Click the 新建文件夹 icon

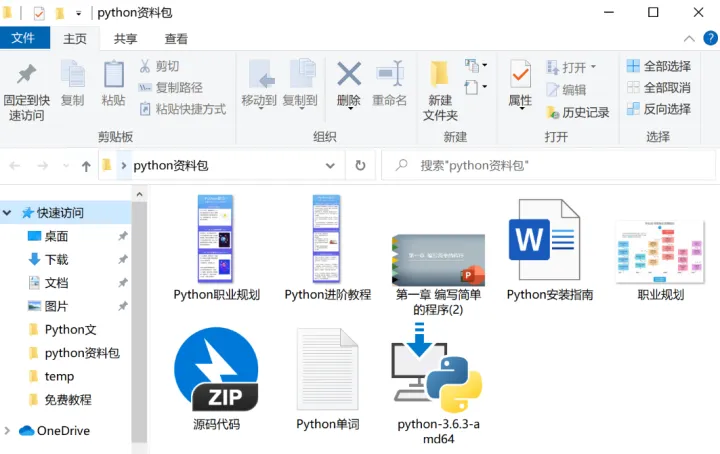439,73
